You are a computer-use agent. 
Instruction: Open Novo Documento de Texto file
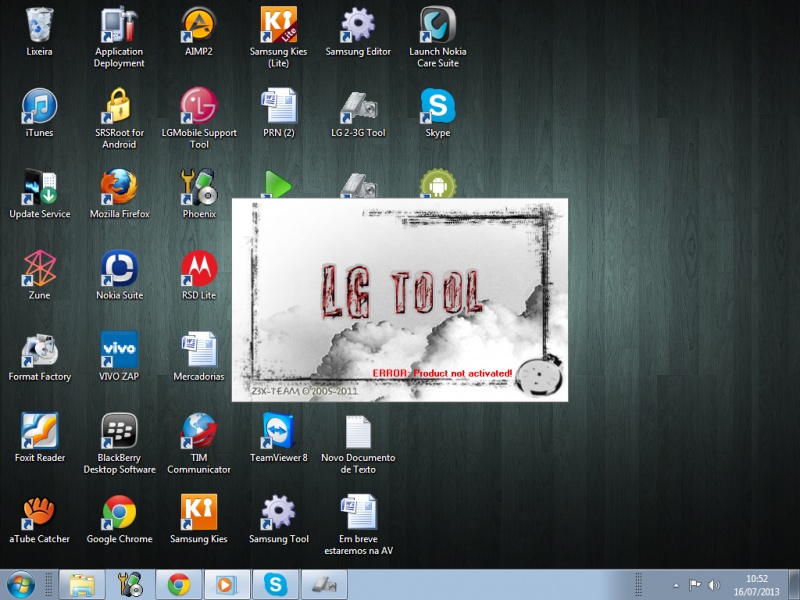coord(358,442)
